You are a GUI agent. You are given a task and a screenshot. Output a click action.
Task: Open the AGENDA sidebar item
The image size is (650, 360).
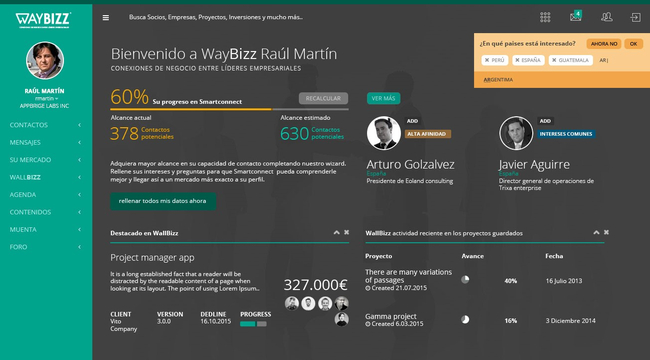click(x=46, y=195)
